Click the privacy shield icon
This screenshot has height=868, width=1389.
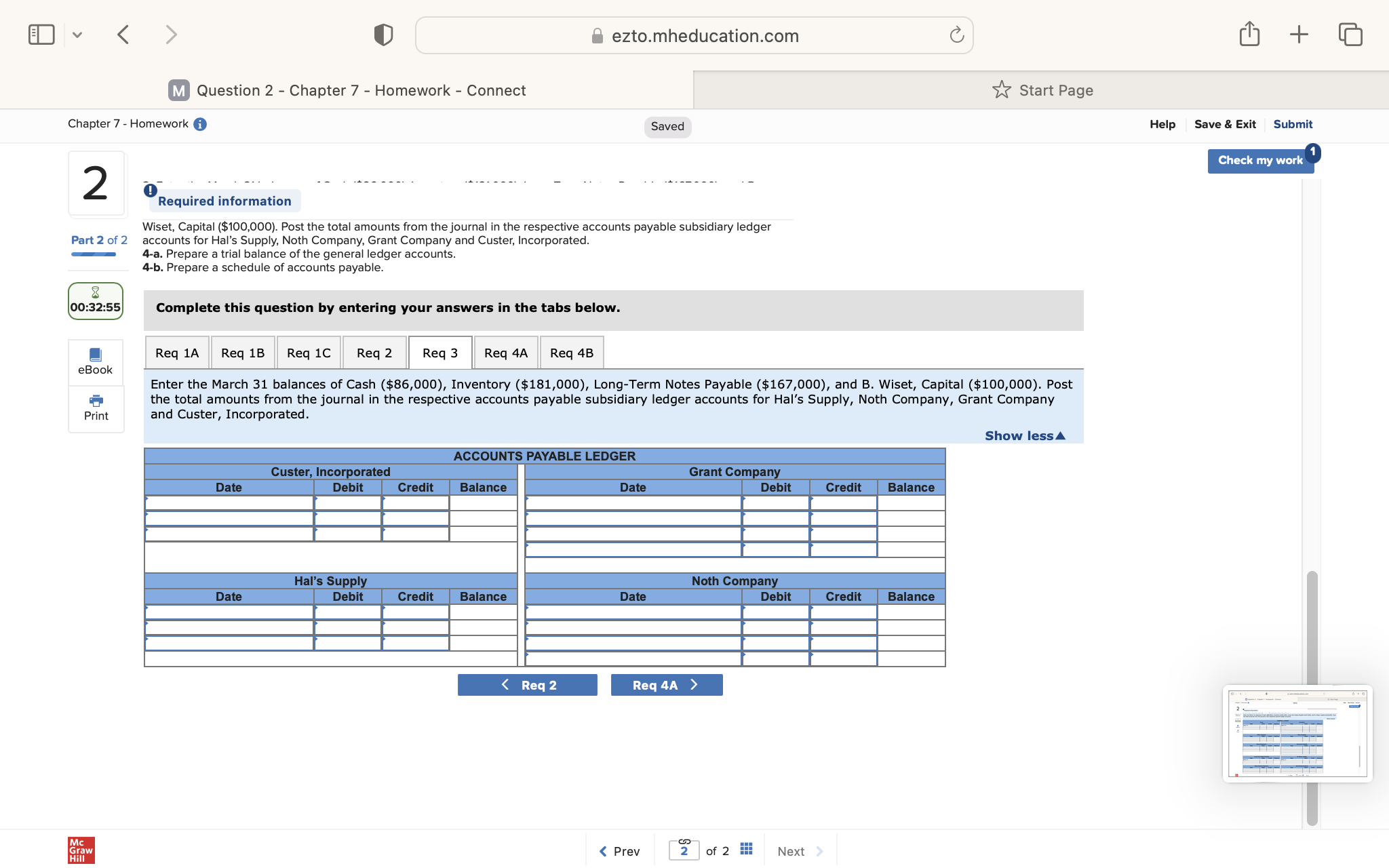[383, 33]
